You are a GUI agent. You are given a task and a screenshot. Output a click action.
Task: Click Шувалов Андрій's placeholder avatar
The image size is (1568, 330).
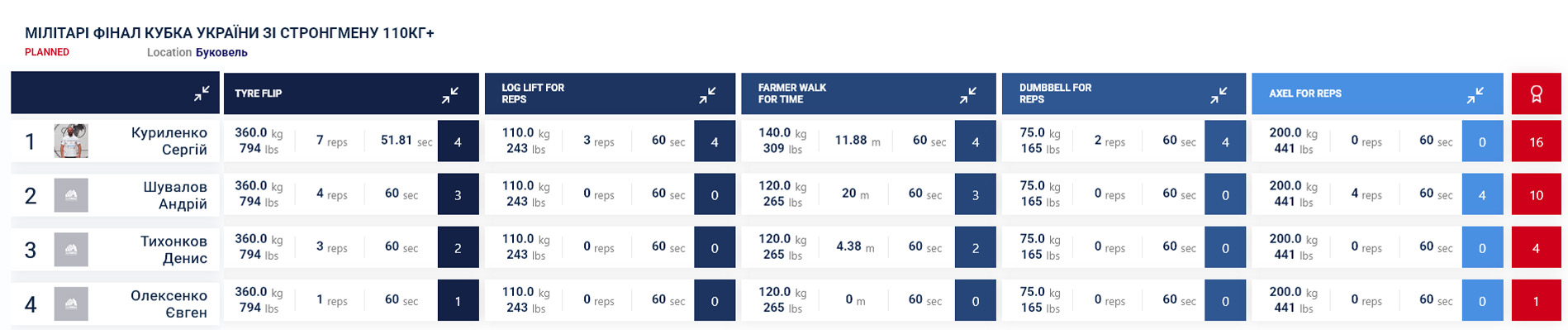(x=71, y=195)
